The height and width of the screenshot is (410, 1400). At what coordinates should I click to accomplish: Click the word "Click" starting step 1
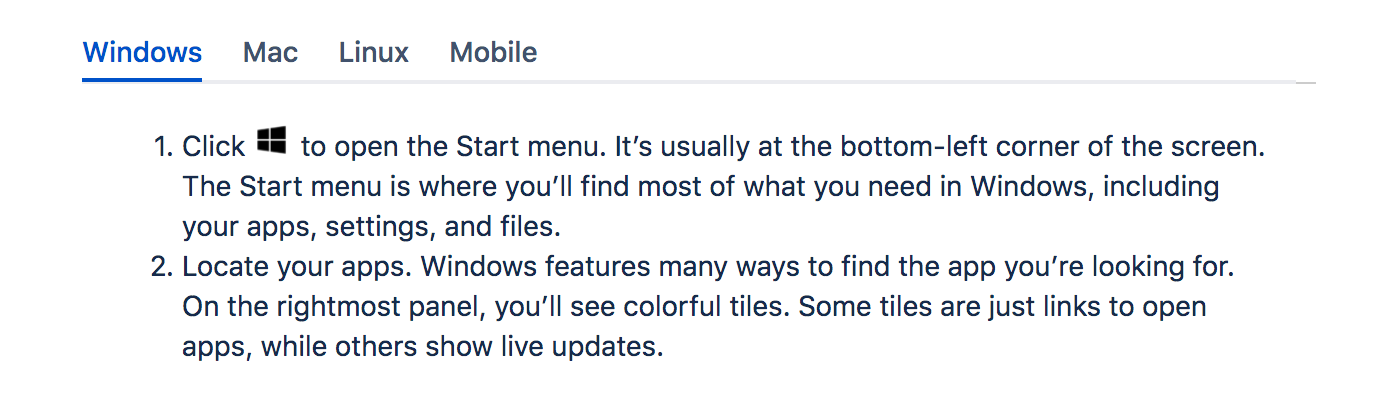[x=213, y=147]
